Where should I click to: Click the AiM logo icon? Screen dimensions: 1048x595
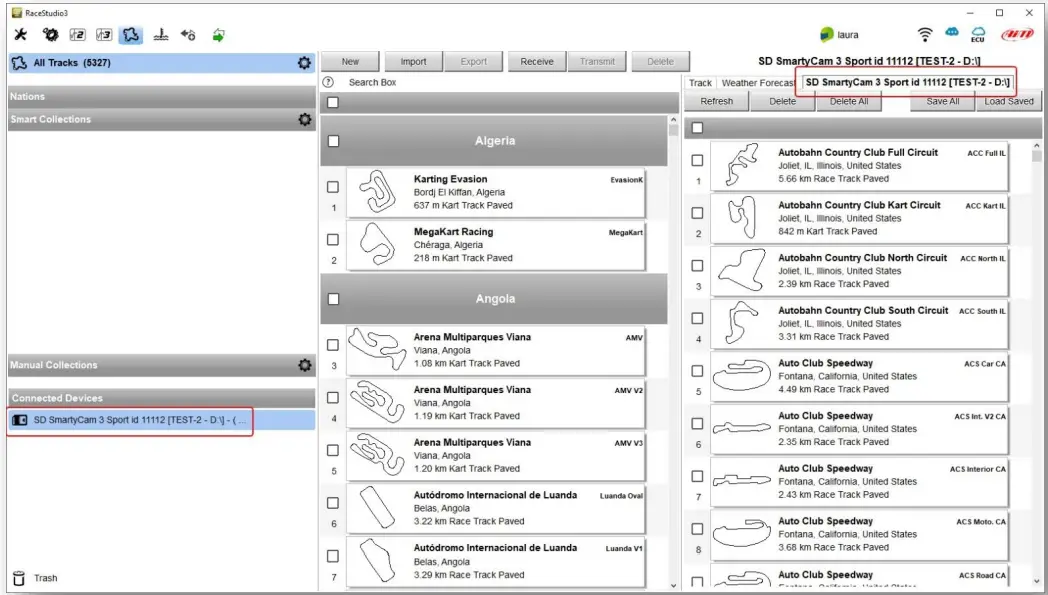[1017, 34]
